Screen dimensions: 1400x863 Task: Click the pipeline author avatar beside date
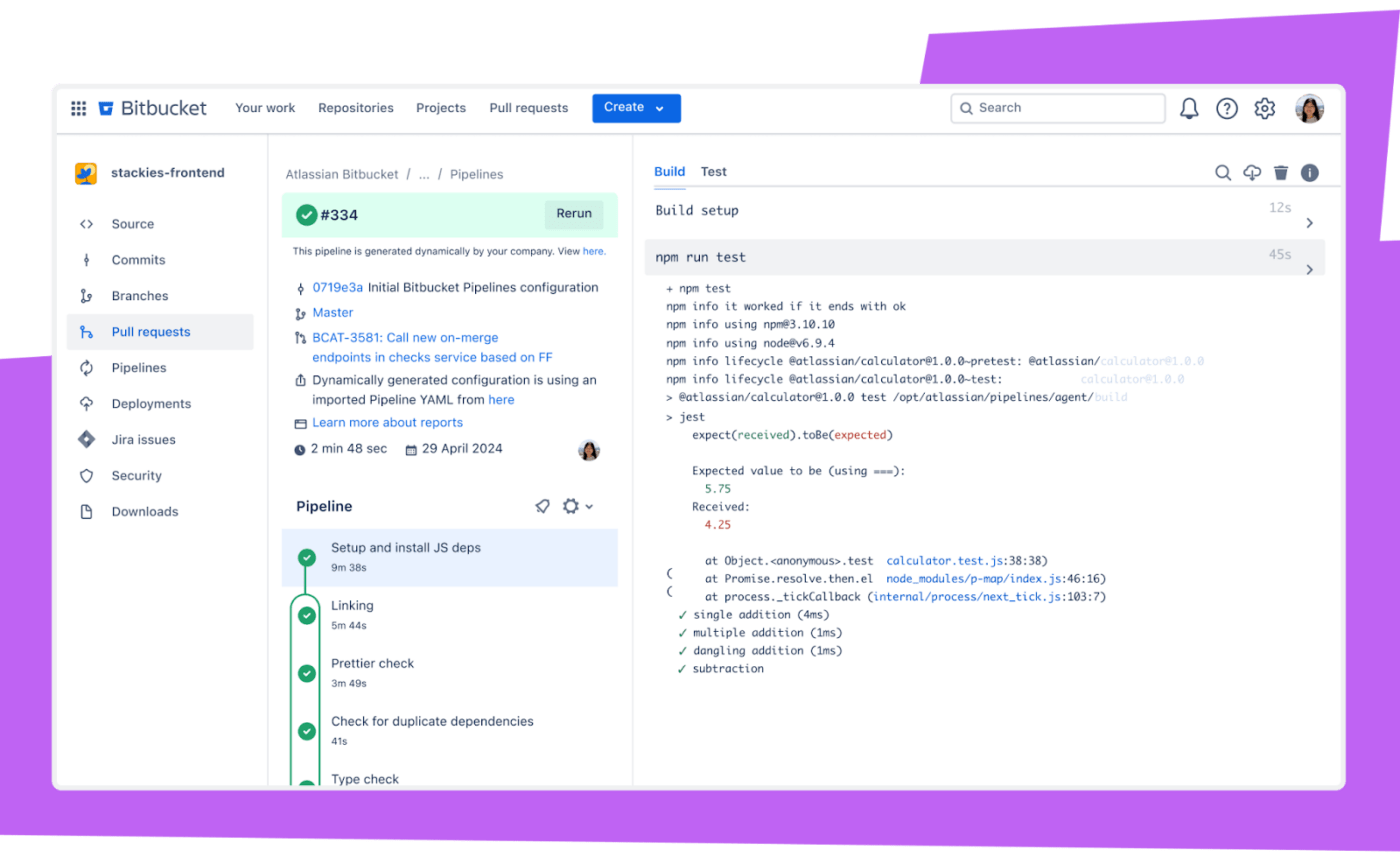point(589,450)
